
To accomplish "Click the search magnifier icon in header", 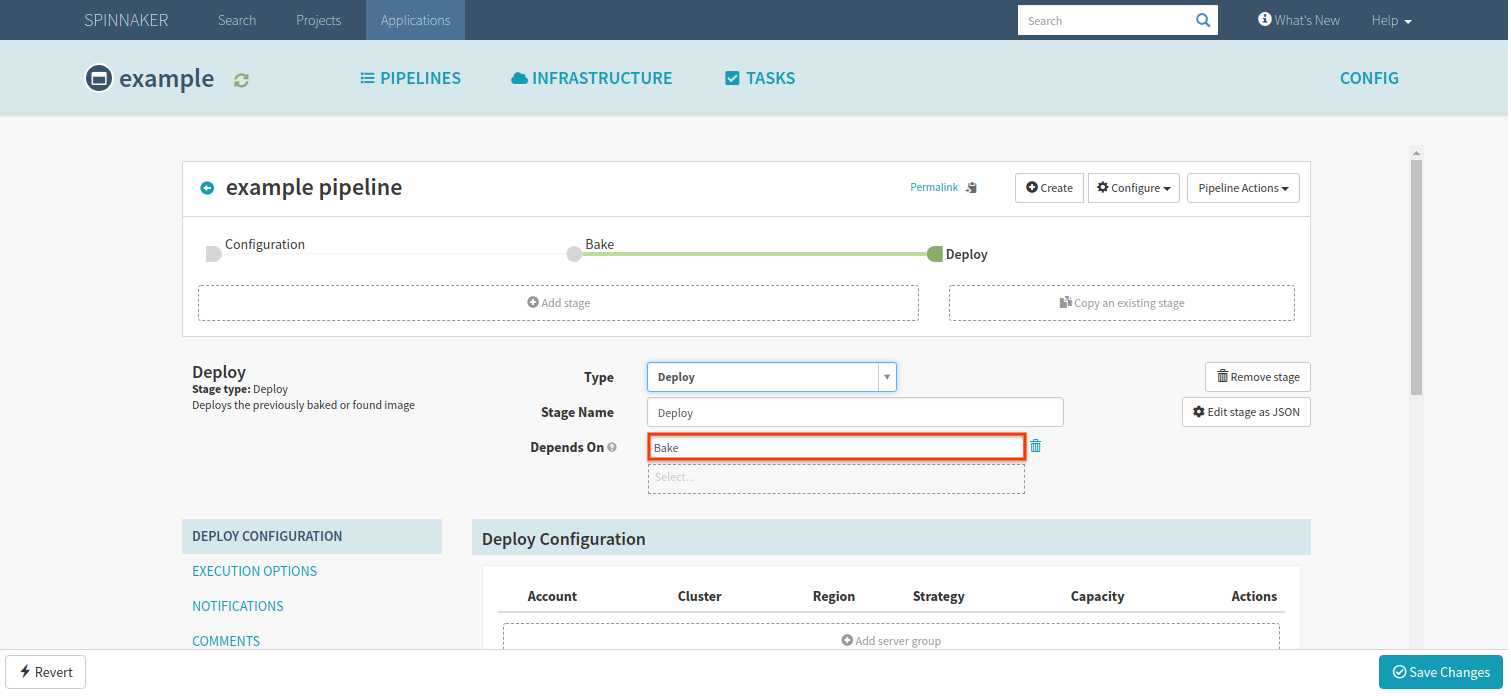I will pyautogui.click(x=1202, y=20).
